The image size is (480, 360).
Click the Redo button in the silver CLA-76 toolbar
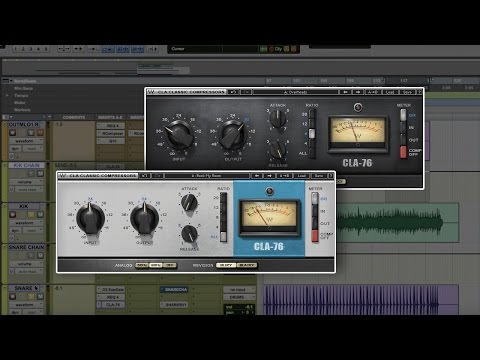158,176
